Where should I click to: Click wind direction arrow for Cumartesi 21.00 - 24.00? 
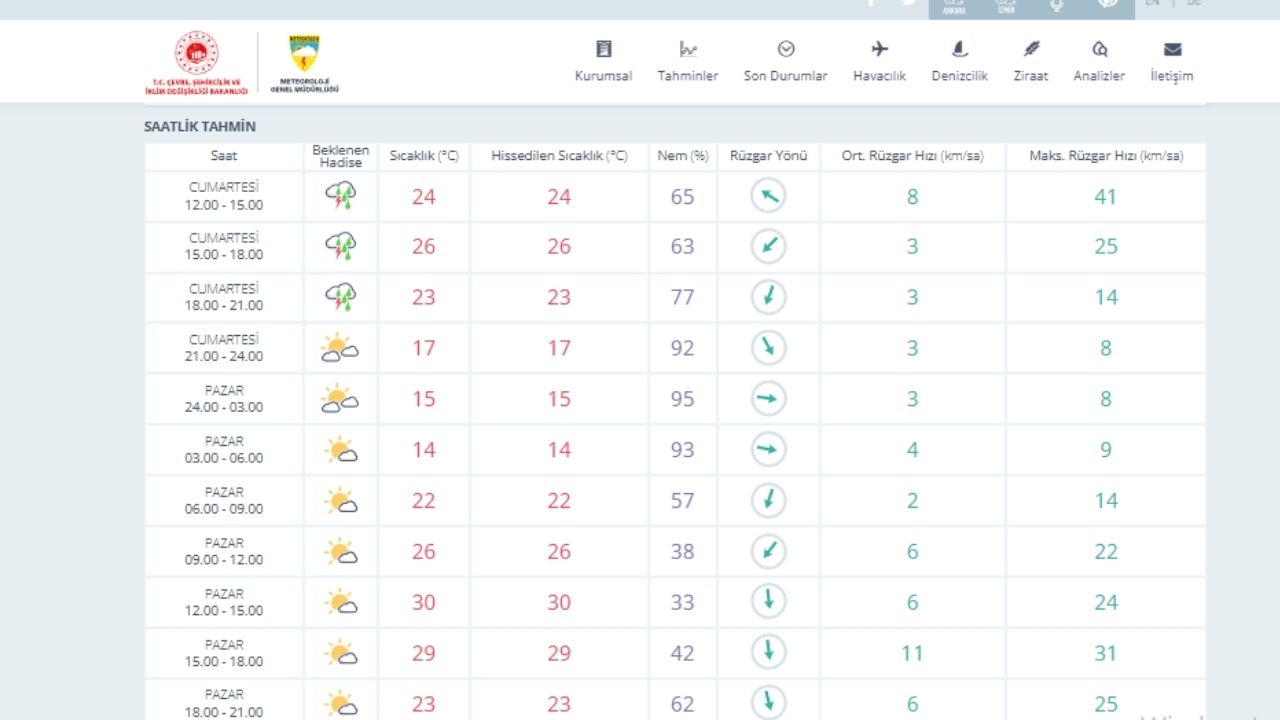768,348
